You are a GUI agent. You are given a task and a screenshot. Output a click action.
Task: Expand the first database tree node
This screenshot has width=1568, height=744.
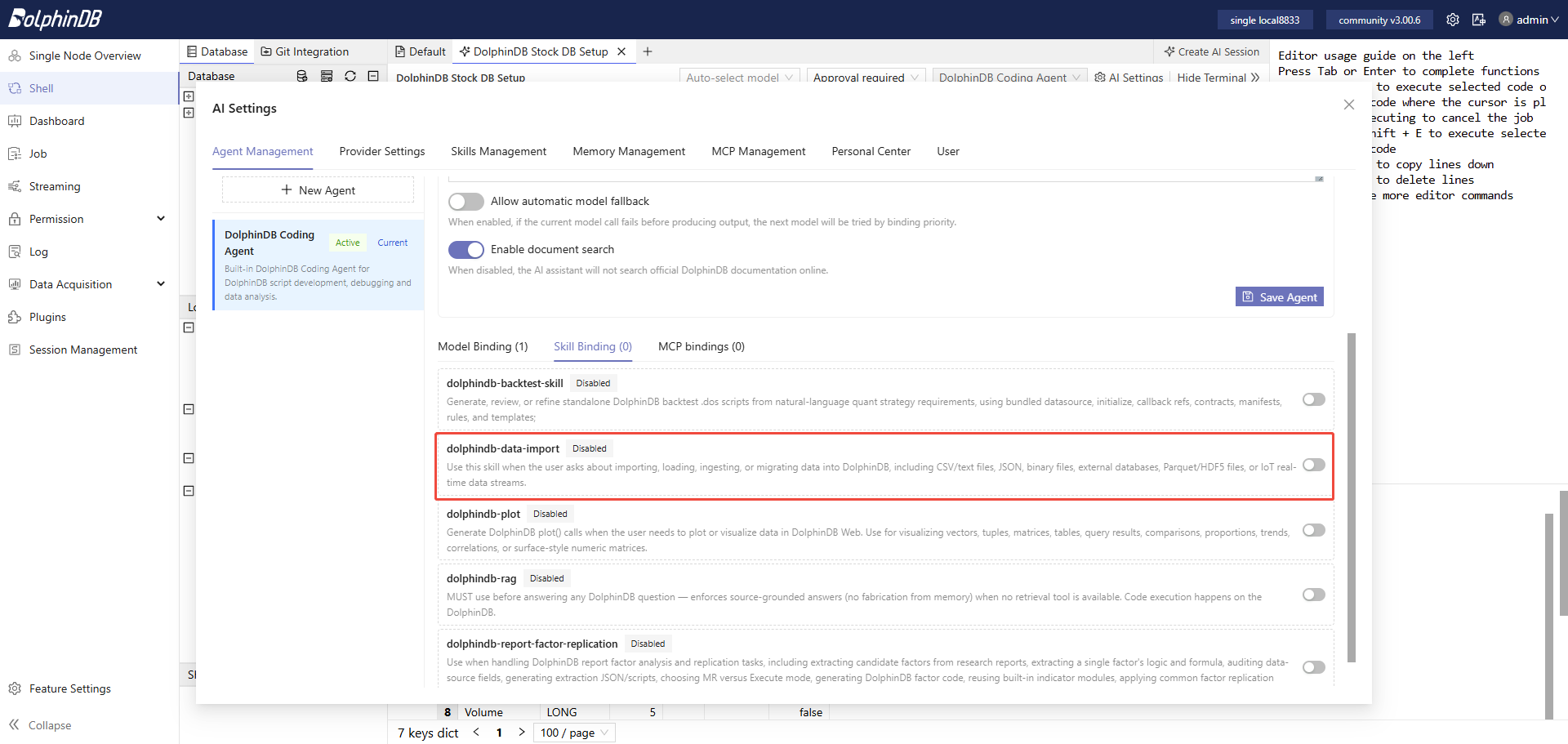(x=189, y=96)
